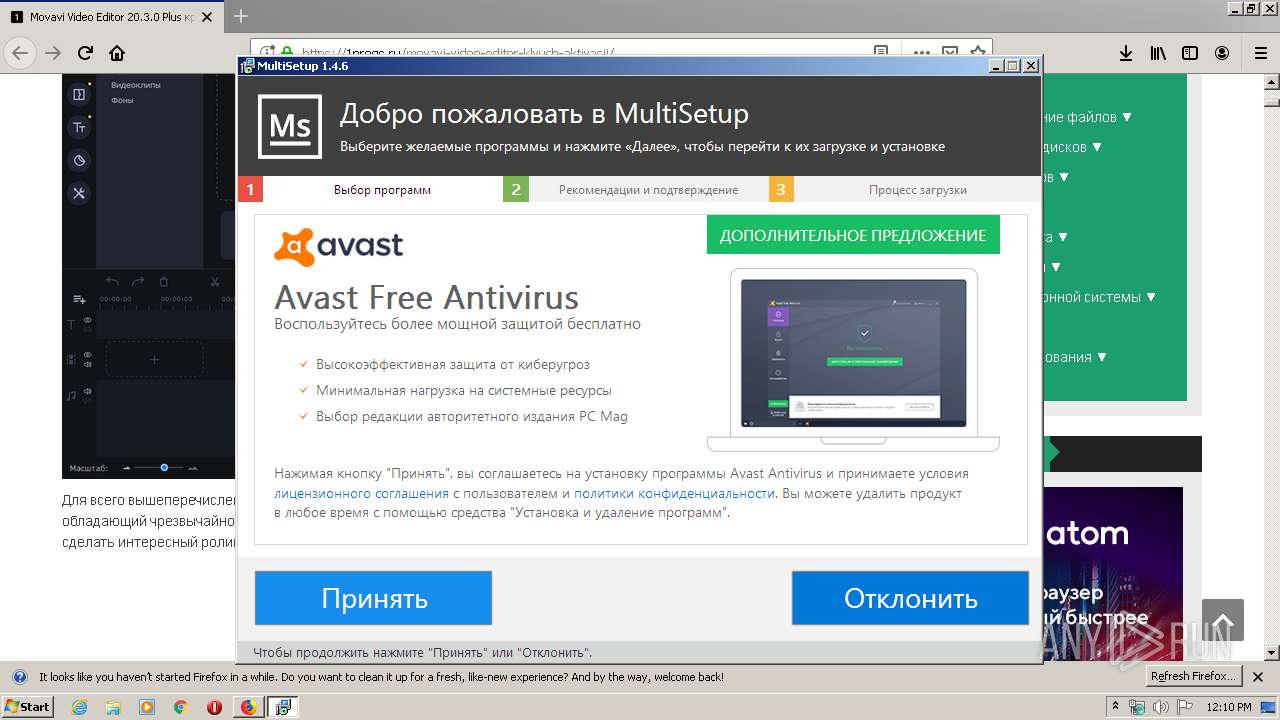Image resolution: width=1280 pixels, height=720 pixels.
Task: Open network icon in system tray
Action: tap(1138, 707)
